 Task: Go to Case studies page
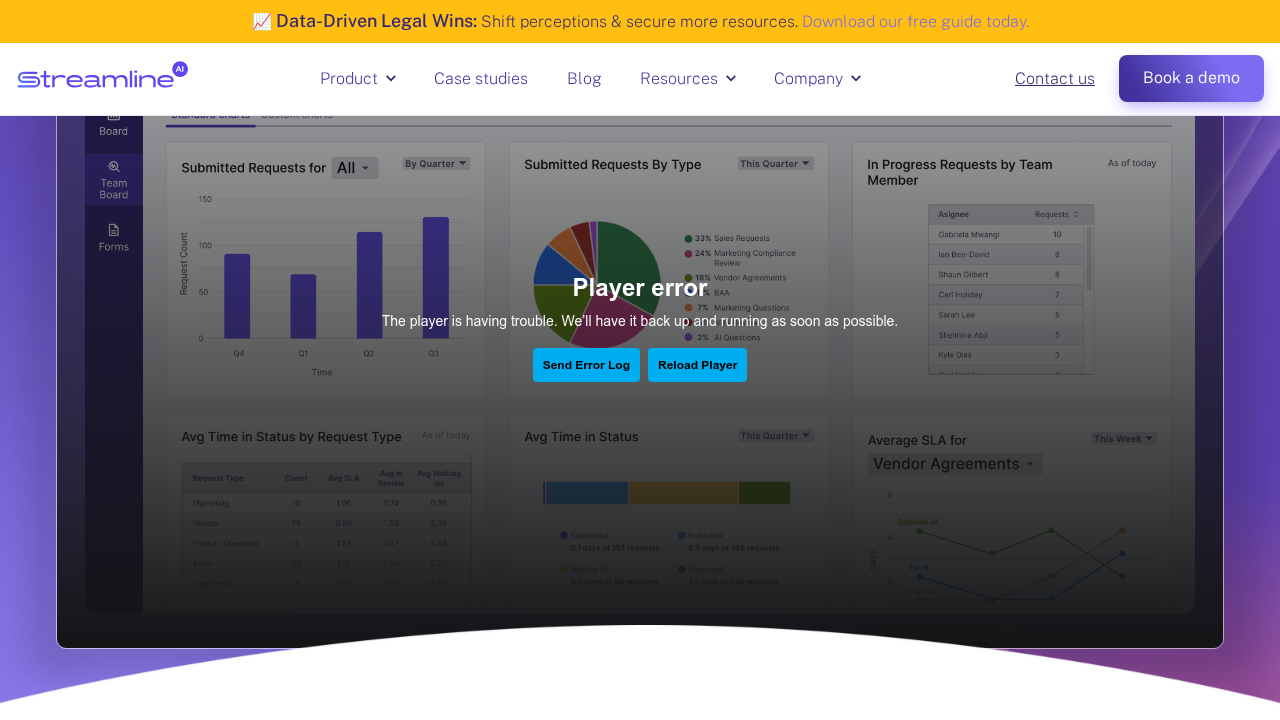point(481,79)
